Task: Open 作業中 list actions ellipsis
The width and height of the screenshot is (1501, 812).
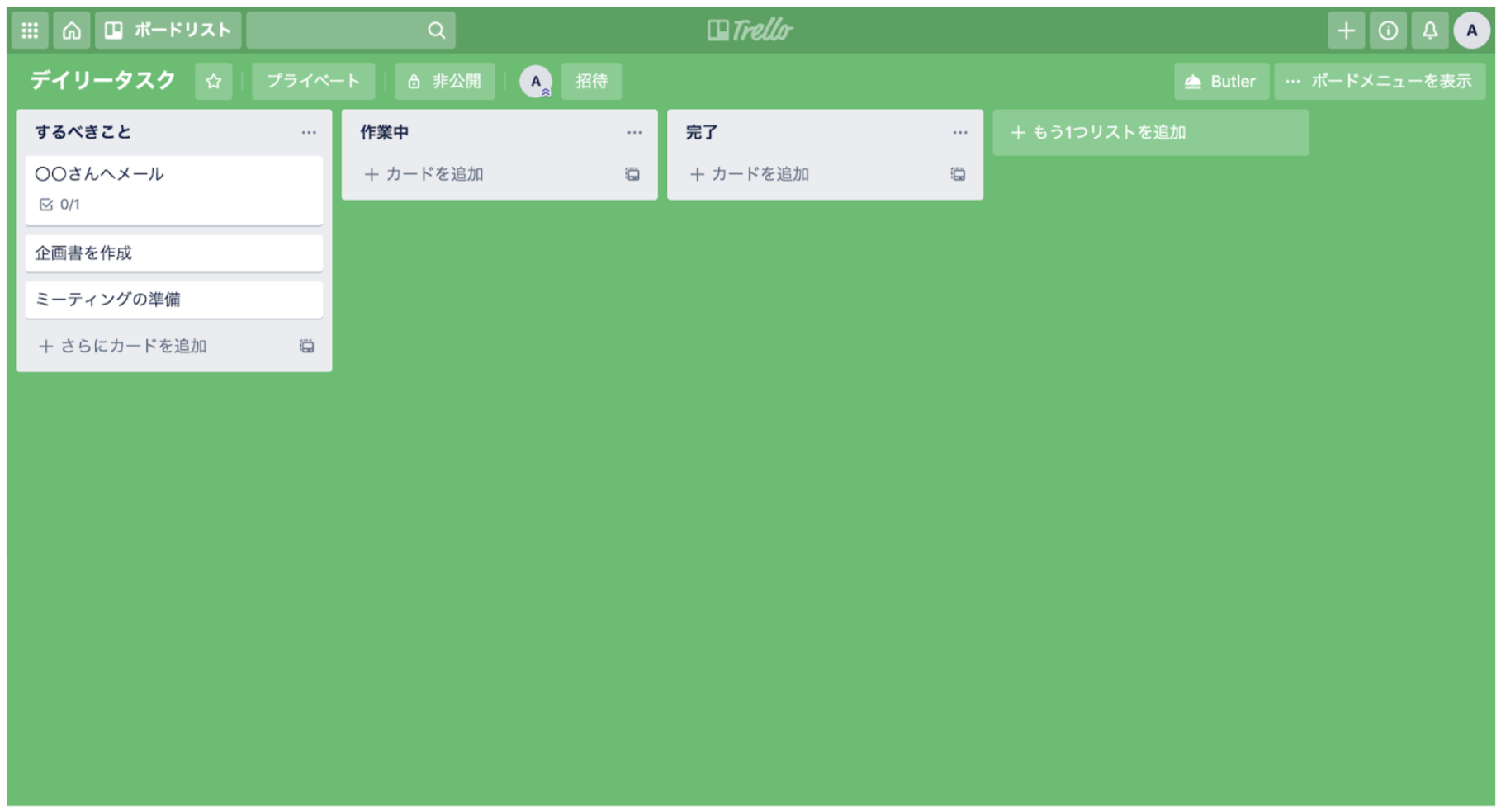Action: (x=634, y=132)
